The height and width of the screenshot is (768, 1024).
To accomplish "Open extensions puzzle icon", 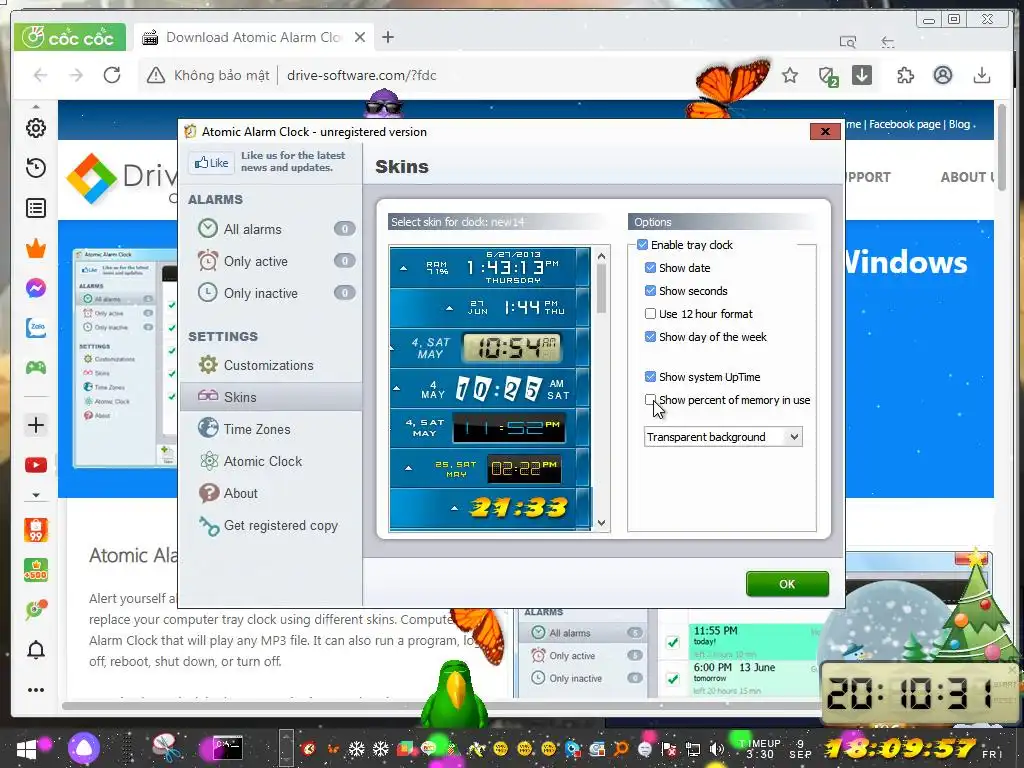I will [905, 75].
